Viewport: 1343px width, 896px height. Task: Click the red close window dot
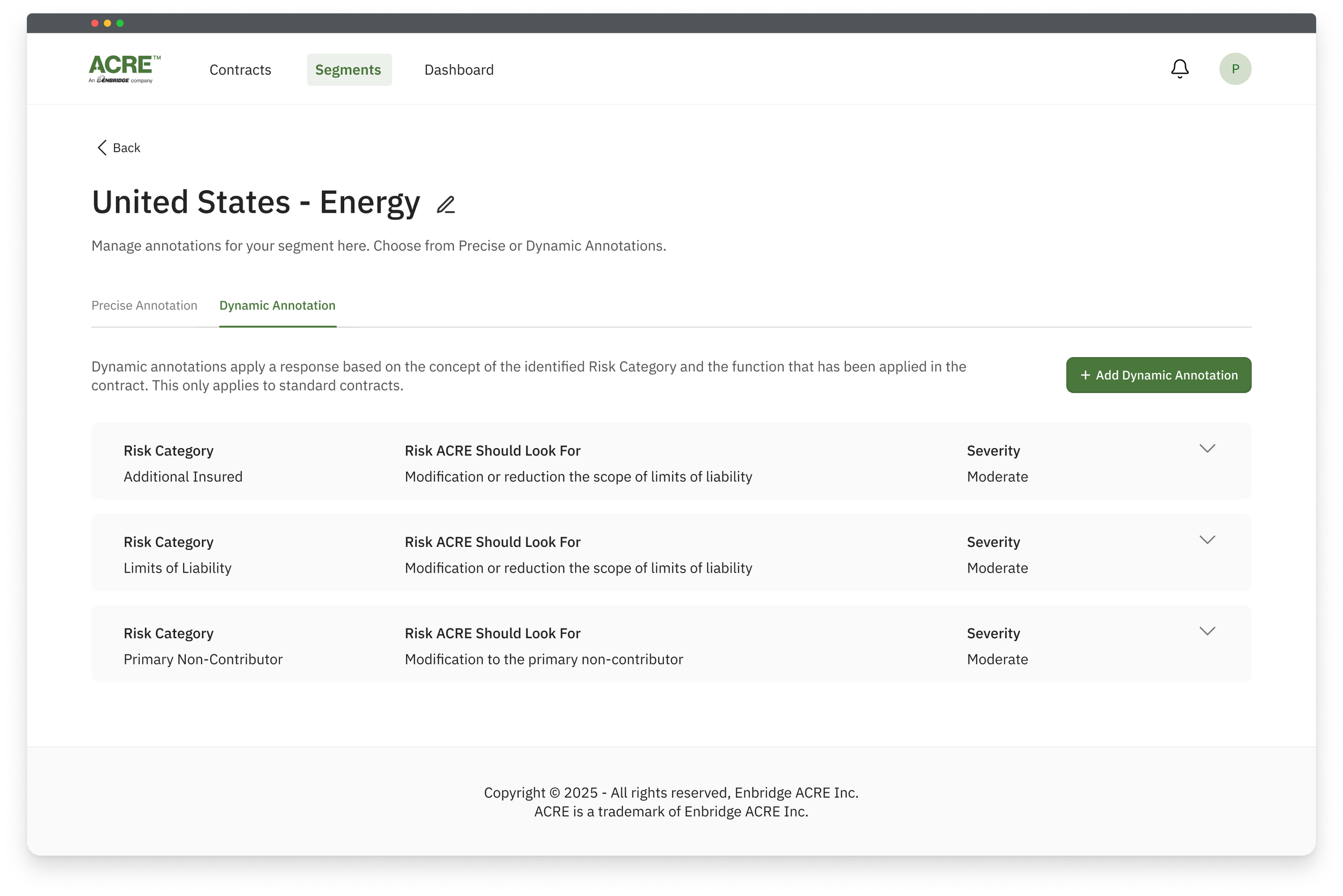pyautogui.click(x=95, y=24)
